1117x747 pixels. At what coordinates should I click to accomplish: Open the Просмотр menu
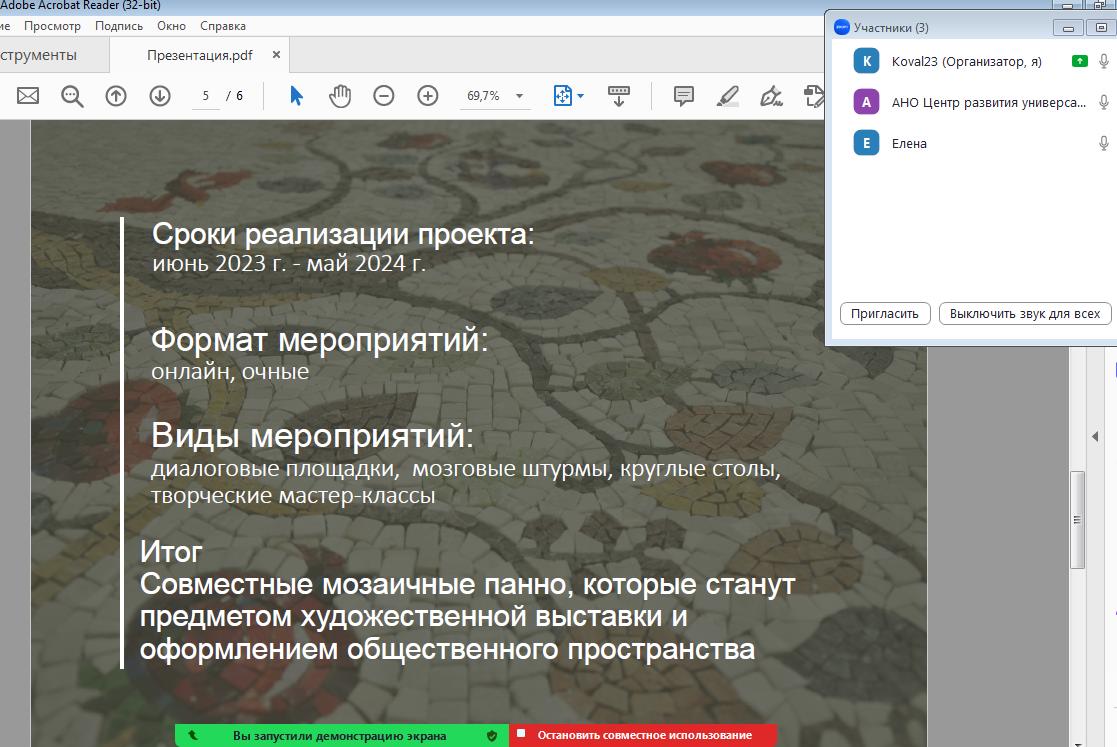pyautogui.click(x=52, y=26)
